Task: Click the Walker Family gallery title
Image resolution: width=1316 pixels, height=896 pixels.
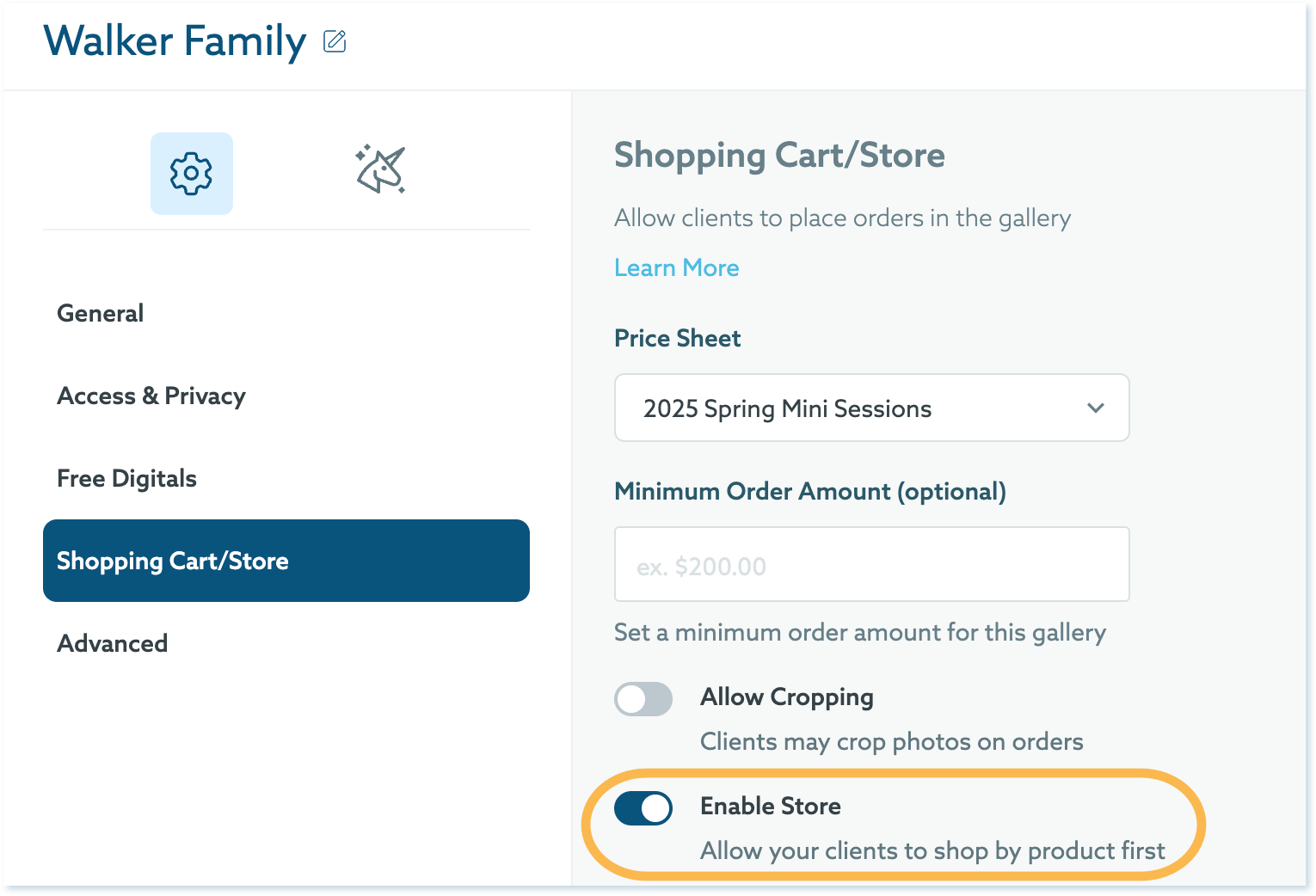Action: (x=175, y=41)
